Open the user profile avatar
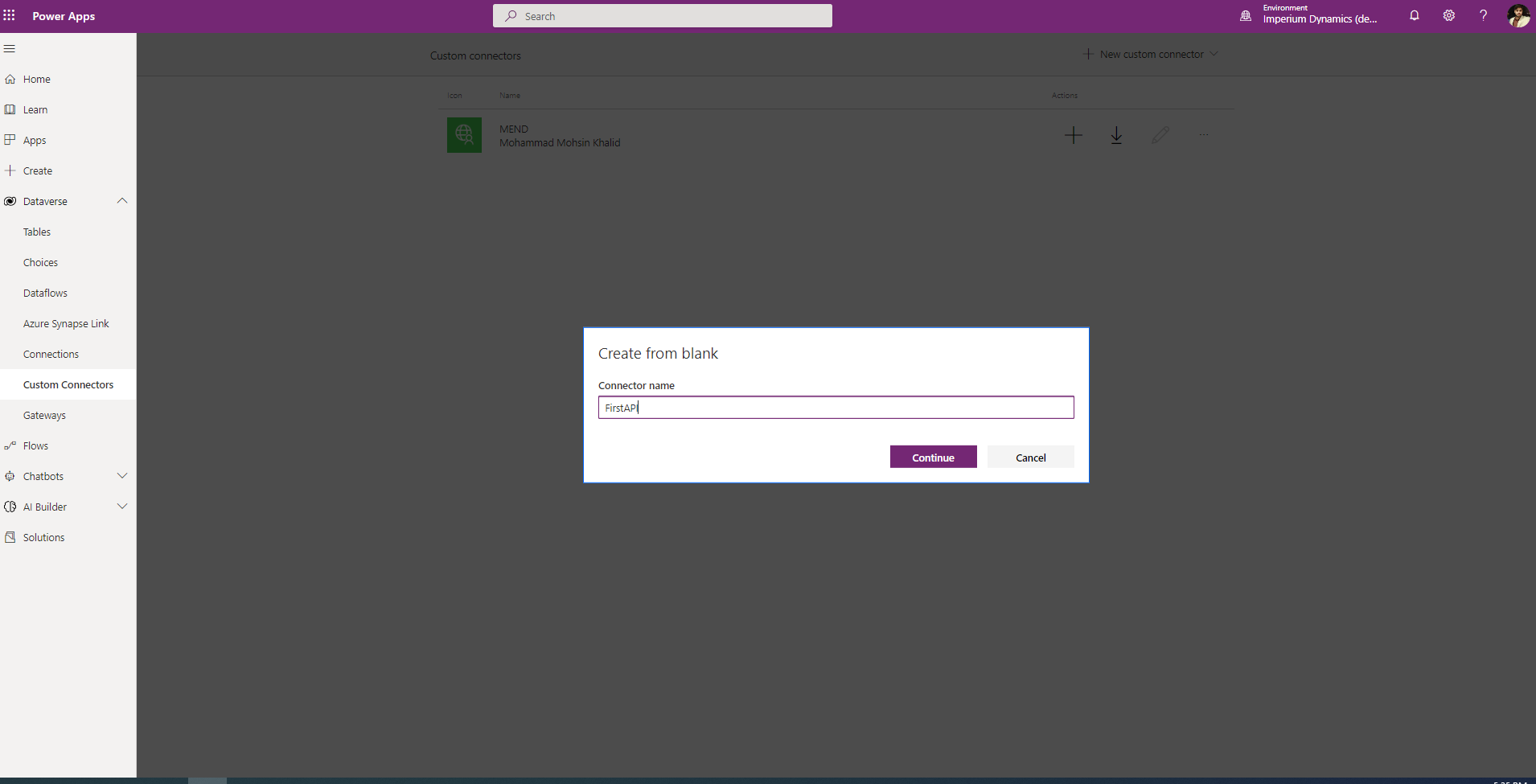Screen dimensions: 1536x784 point(1518,15)
